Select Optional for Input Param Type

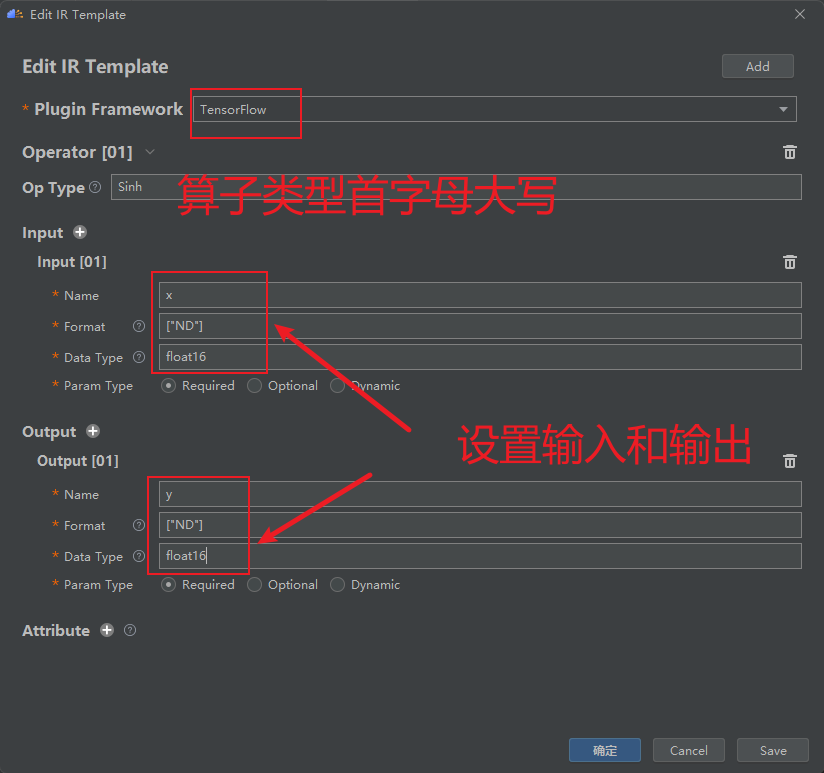click(x=254, y=386)
